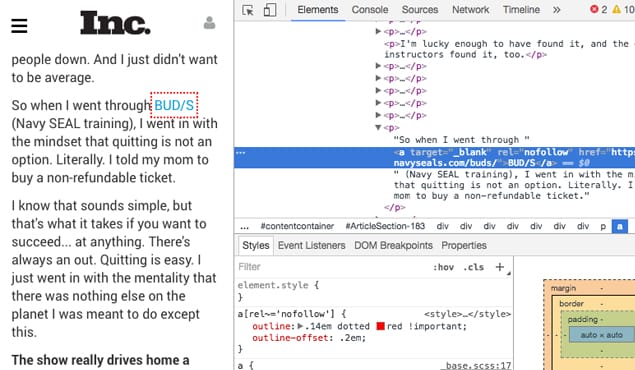Click the Inc. logo
Viewport: 635px width, 370px height.
(x=115, y=23)
